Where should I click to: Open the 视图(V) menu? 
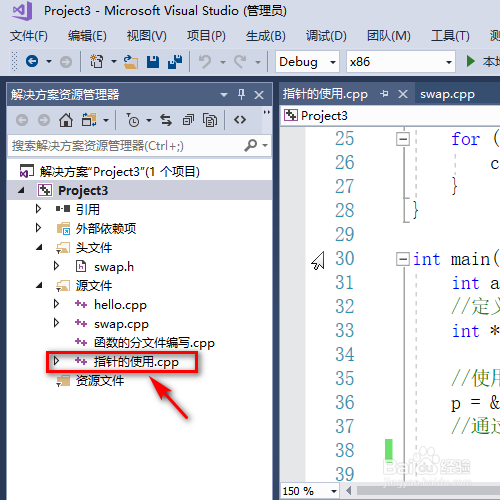147,36
